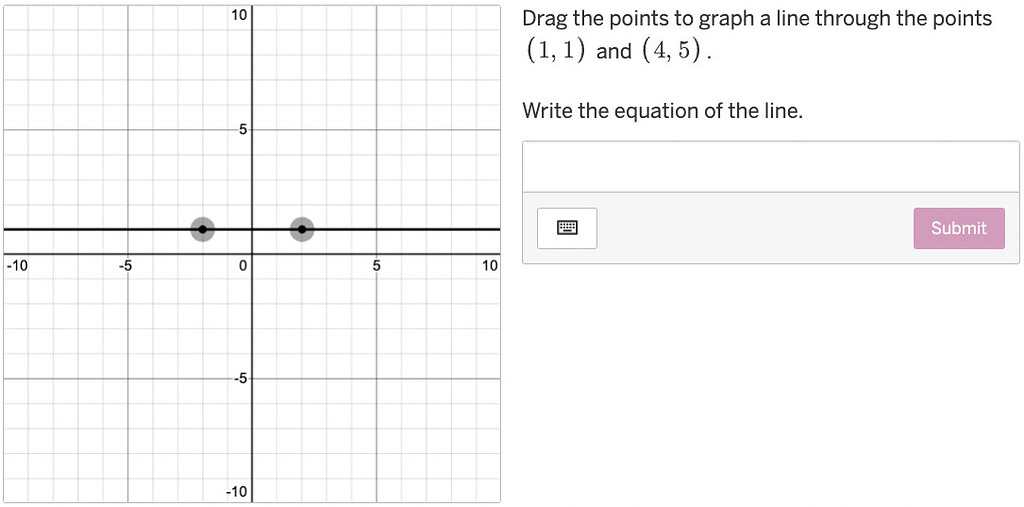Screen dimensions: 1024x507
Task: Click the black horizontal line between the two points
Action: (x=252, y=229)
